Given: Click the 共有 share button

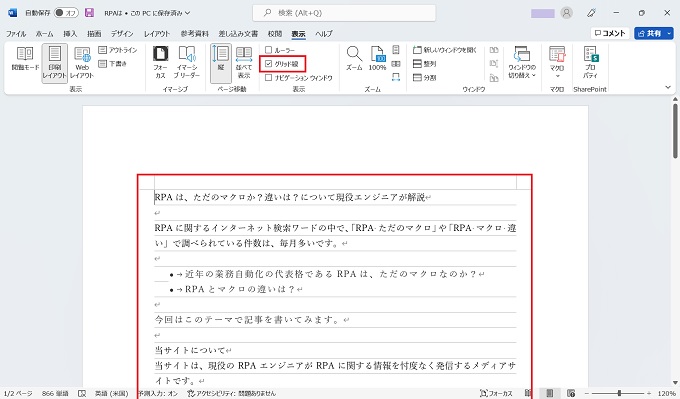Looking at the screenshot, I should coord(650,33).
